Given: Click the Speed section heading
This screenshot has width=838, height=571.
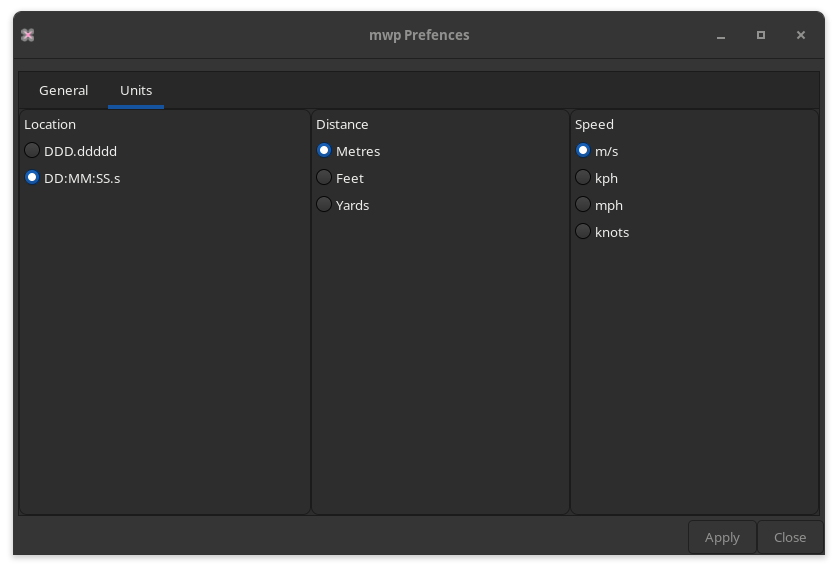Looking at the screenshot, I should (594, 125).
